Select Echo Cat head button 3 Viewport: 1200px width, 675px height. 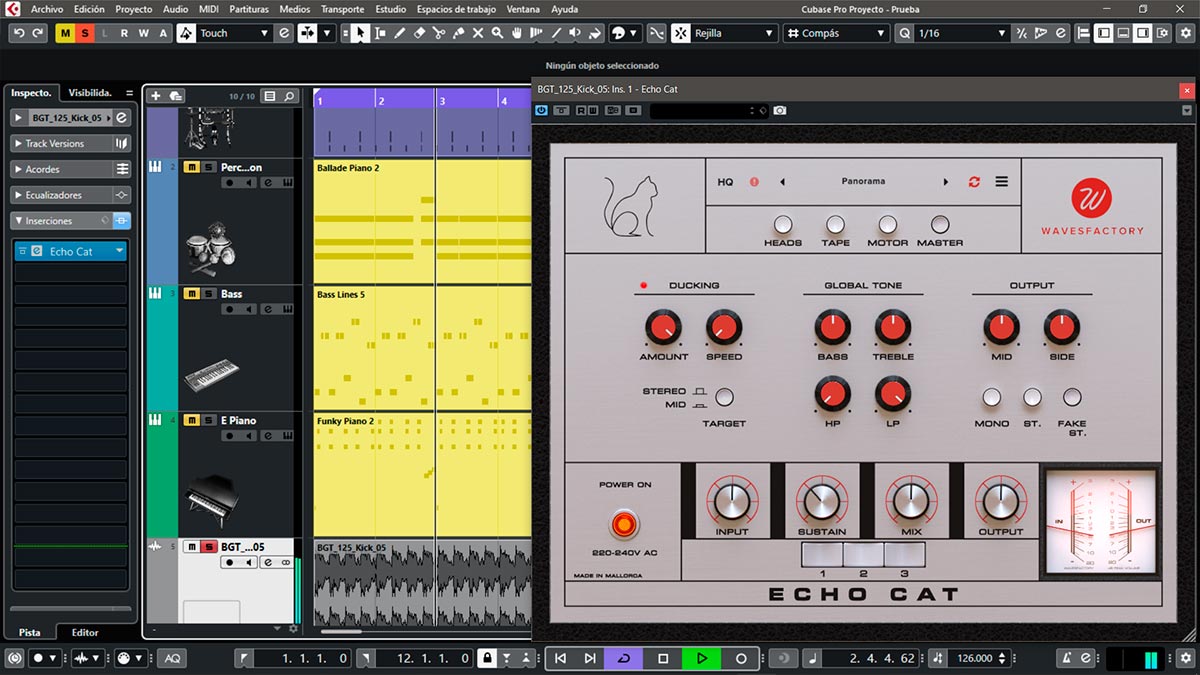pos(904,555)
